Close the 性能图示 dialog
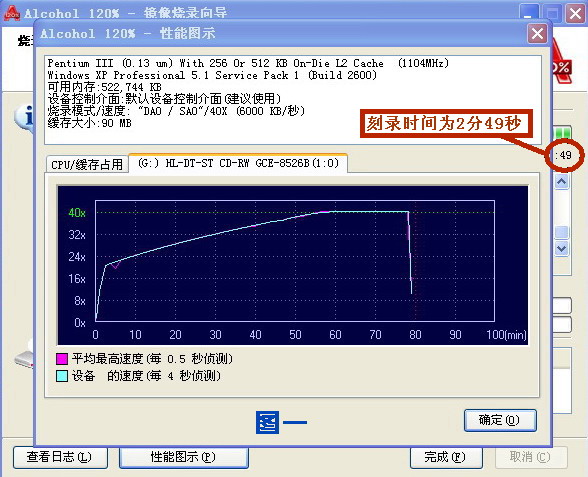The height and width of the screenshot is (477, 588). coord(537,34)
